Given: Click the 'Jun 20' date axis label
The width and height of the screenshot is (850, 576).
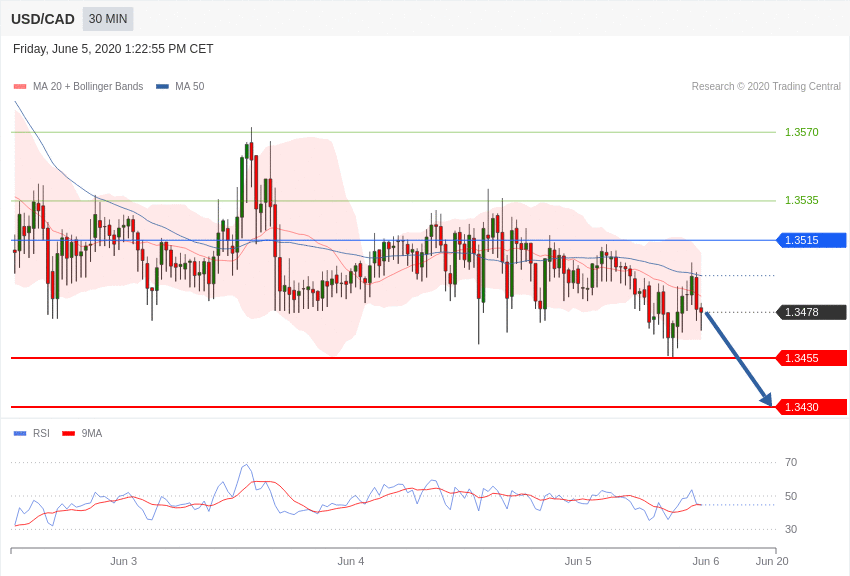Looking at the screenshot, I should (772, 561).
